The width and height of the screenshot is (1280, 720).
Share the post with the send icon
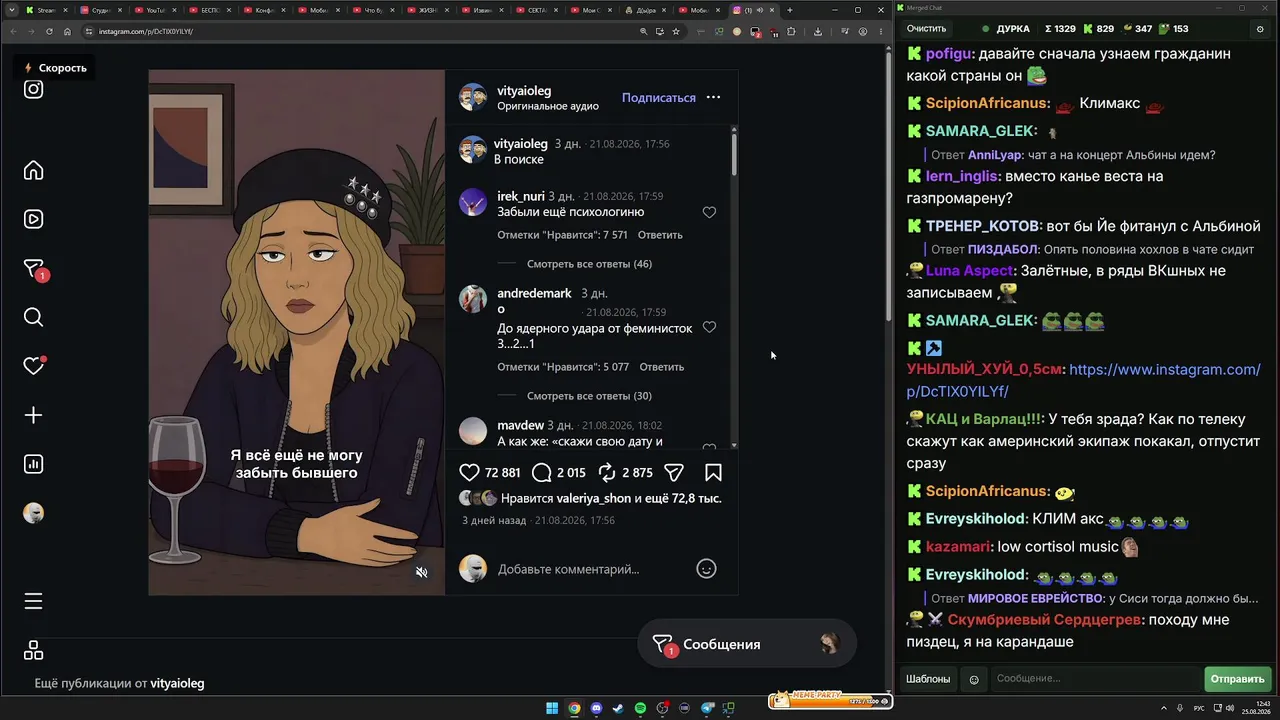point(674,472)
